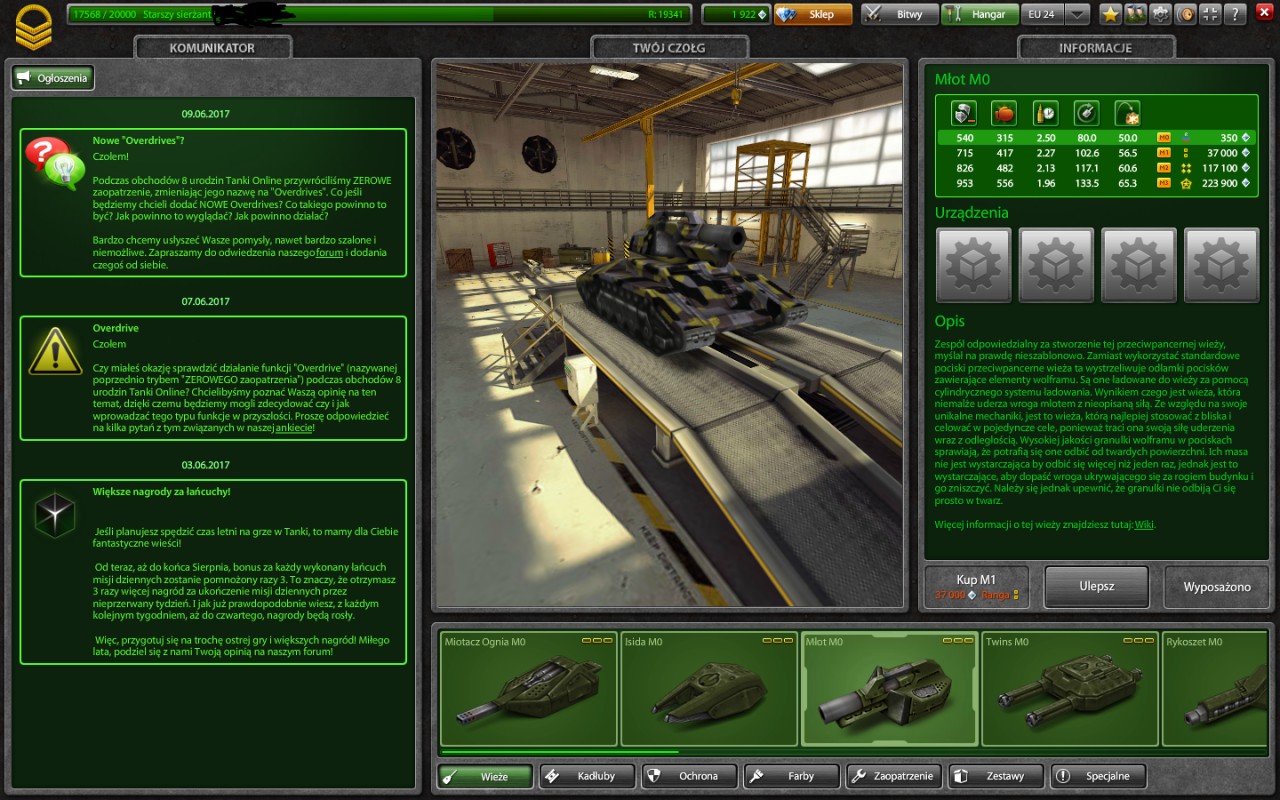Go to Bitwy battles
Viewport: 1280px width, 800px height.
[900, 15]
